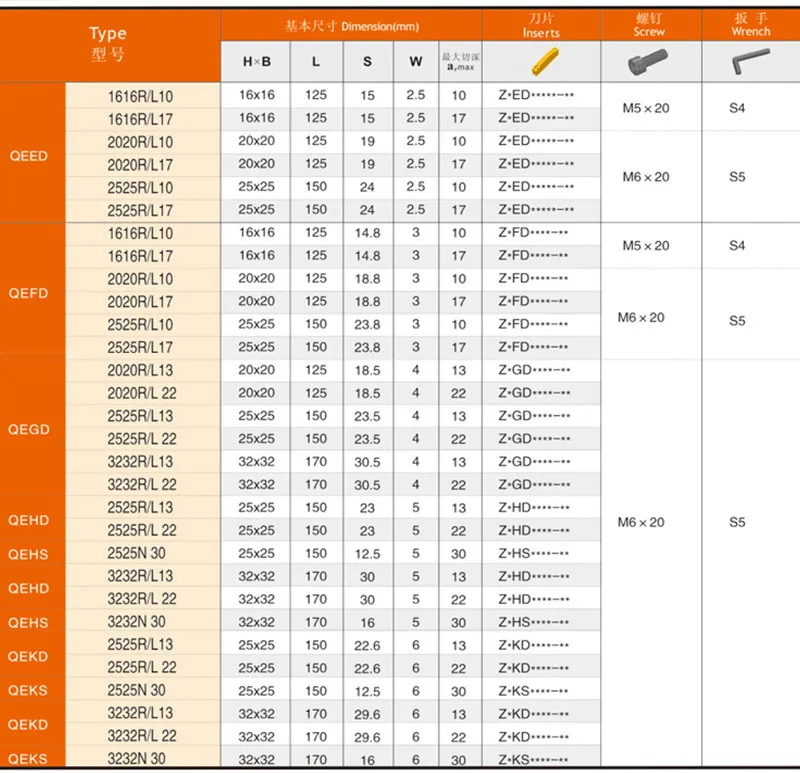Select the W column header
Screen dimensions: 800x773
pyautogui.click(x=416, y=62)
